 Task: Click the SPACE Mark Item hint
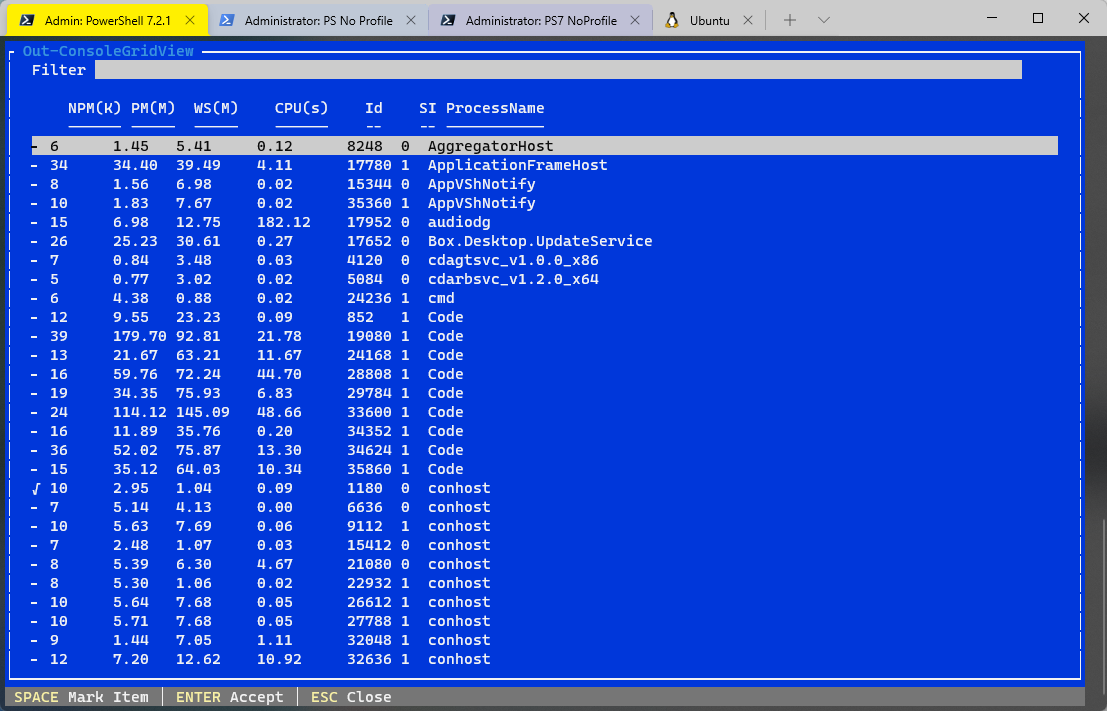click(81, 697)
